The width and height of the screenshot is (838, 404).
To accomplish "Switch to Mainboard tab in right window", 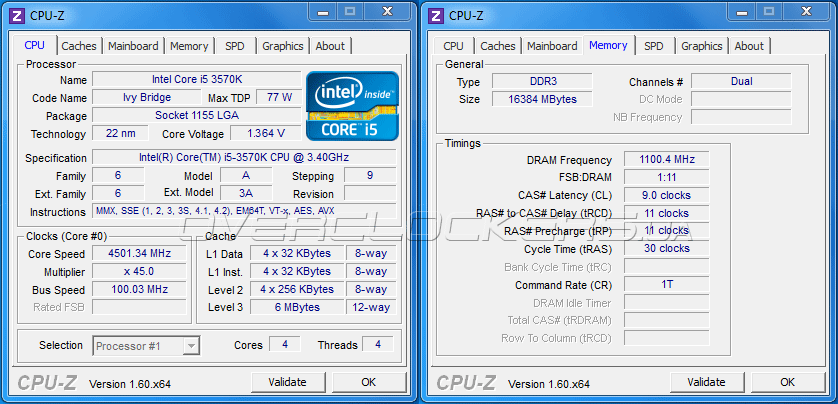I will point(552,46).
